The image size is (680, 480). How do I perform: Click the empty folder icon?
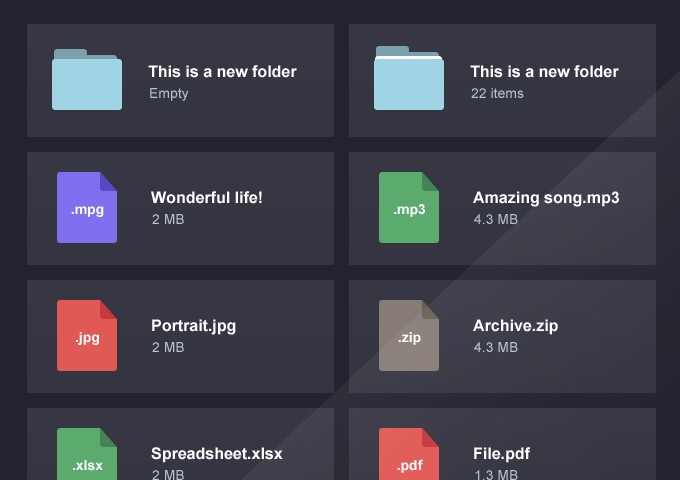click(x=87, y=79)
